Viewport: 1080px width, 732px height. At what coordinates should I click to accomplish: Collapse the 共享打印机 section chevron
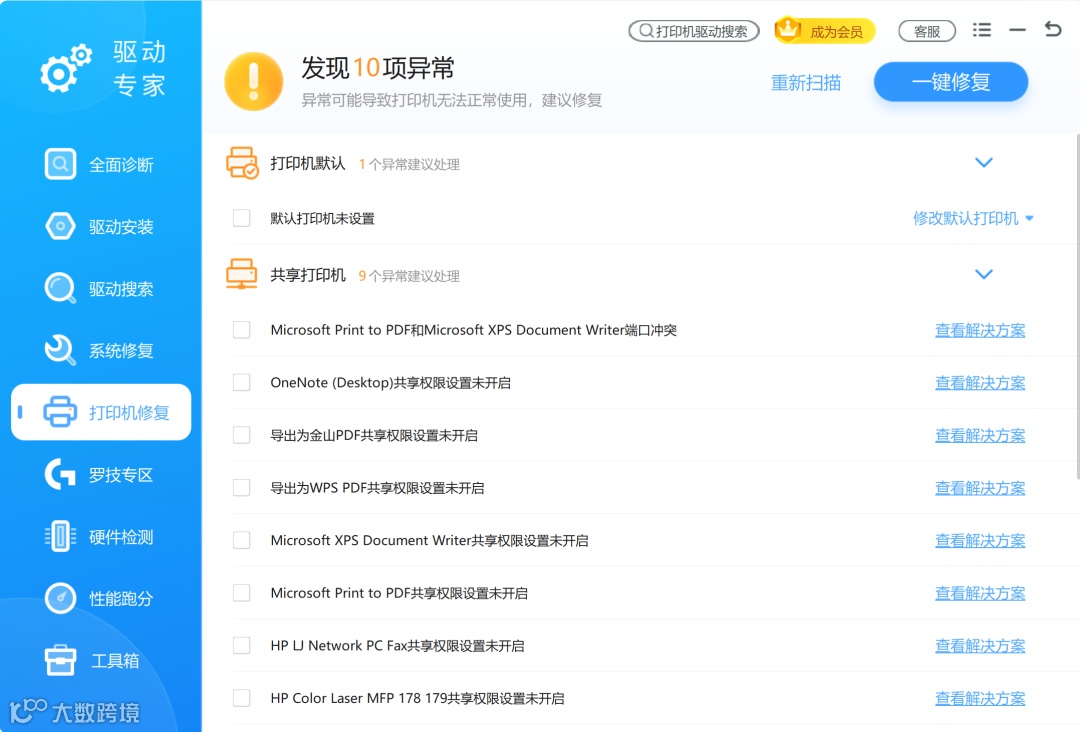[984, 274]
